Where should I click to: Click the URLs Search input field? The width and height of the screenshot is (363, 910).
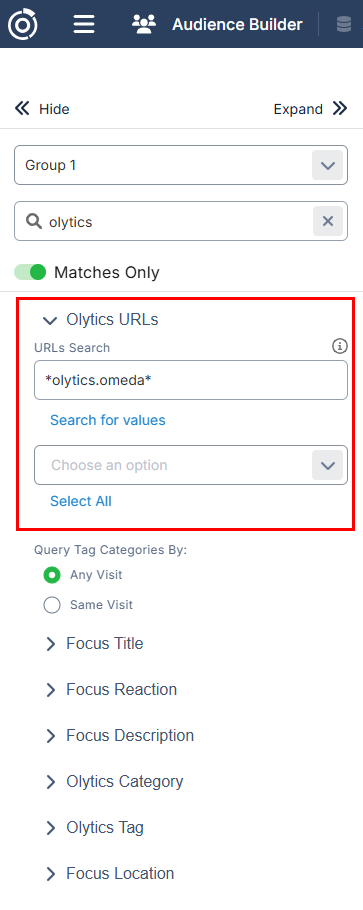tap(191, 380)
